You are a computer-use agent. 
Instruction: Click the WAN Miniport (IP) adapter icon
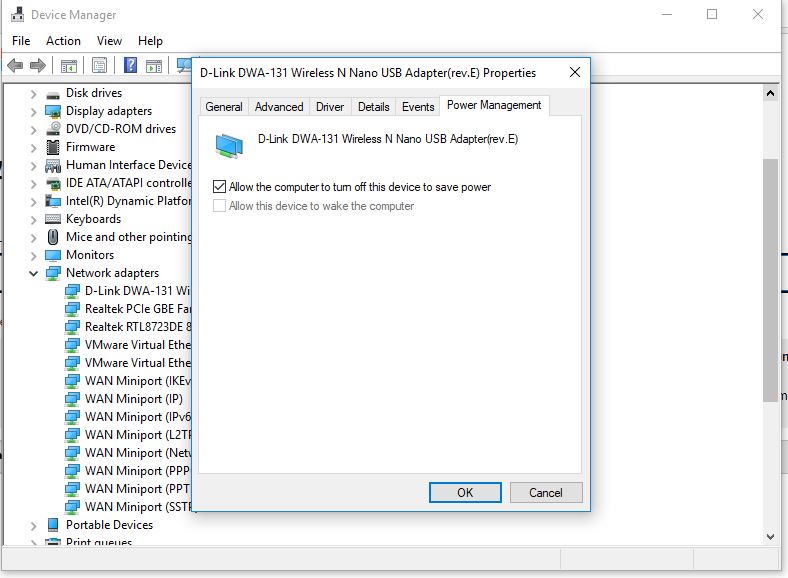click(72, 399)
